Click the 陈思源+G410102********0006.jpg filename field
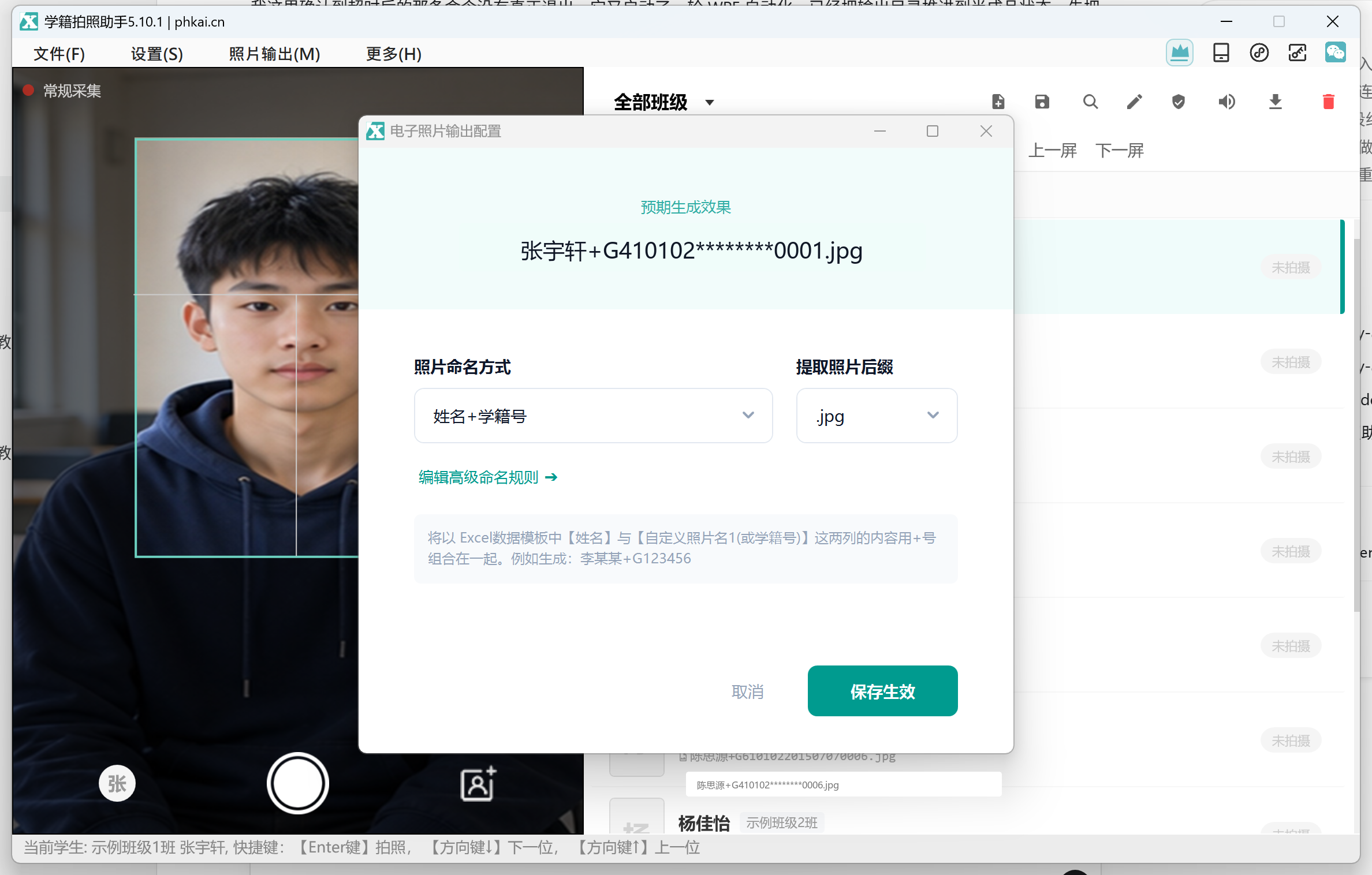Screen dimensions: 1372x875 pos(843,784)
